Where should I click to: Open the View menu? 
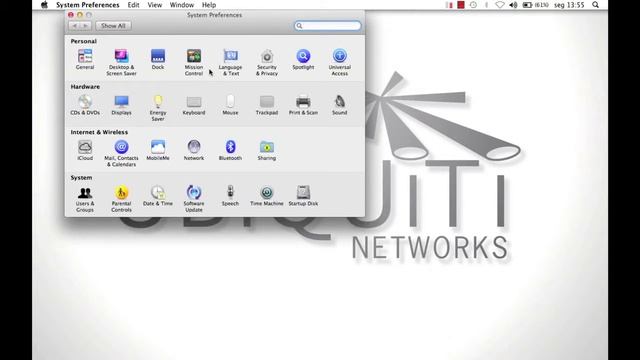click(x=155, y=5)
